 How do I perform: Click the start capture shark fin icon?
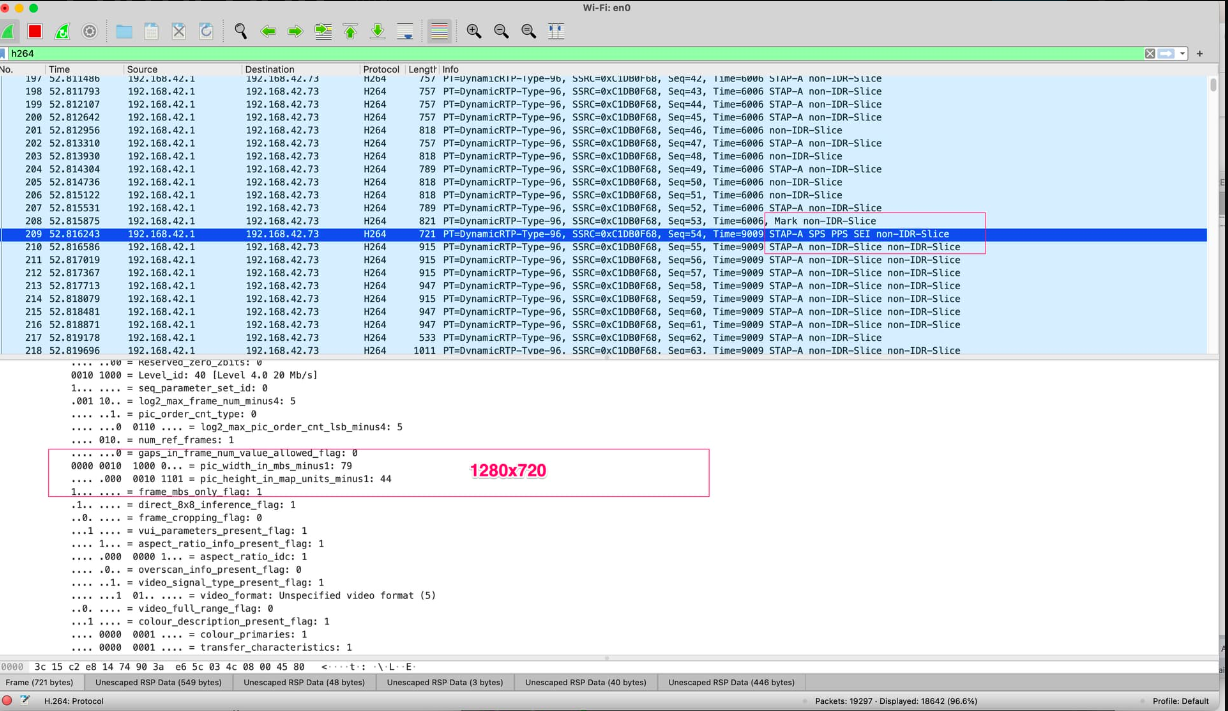coord(8,31)
